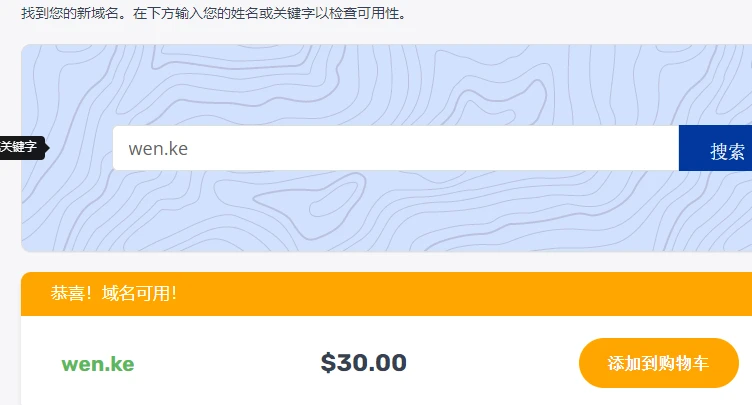Select the orange add-to-cart pill button
The height and width of the screenshot is (405, 752).
658,363
